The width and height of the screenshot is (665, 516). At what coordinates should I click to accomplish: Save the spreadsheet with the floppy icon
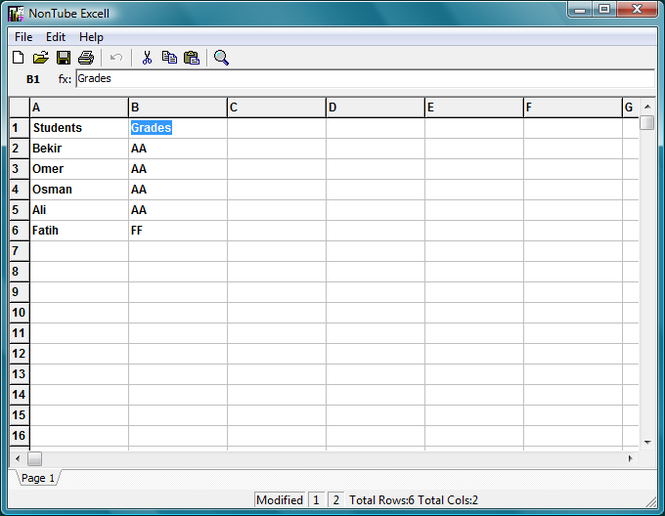pyautogui.click(x=64, y=58)
